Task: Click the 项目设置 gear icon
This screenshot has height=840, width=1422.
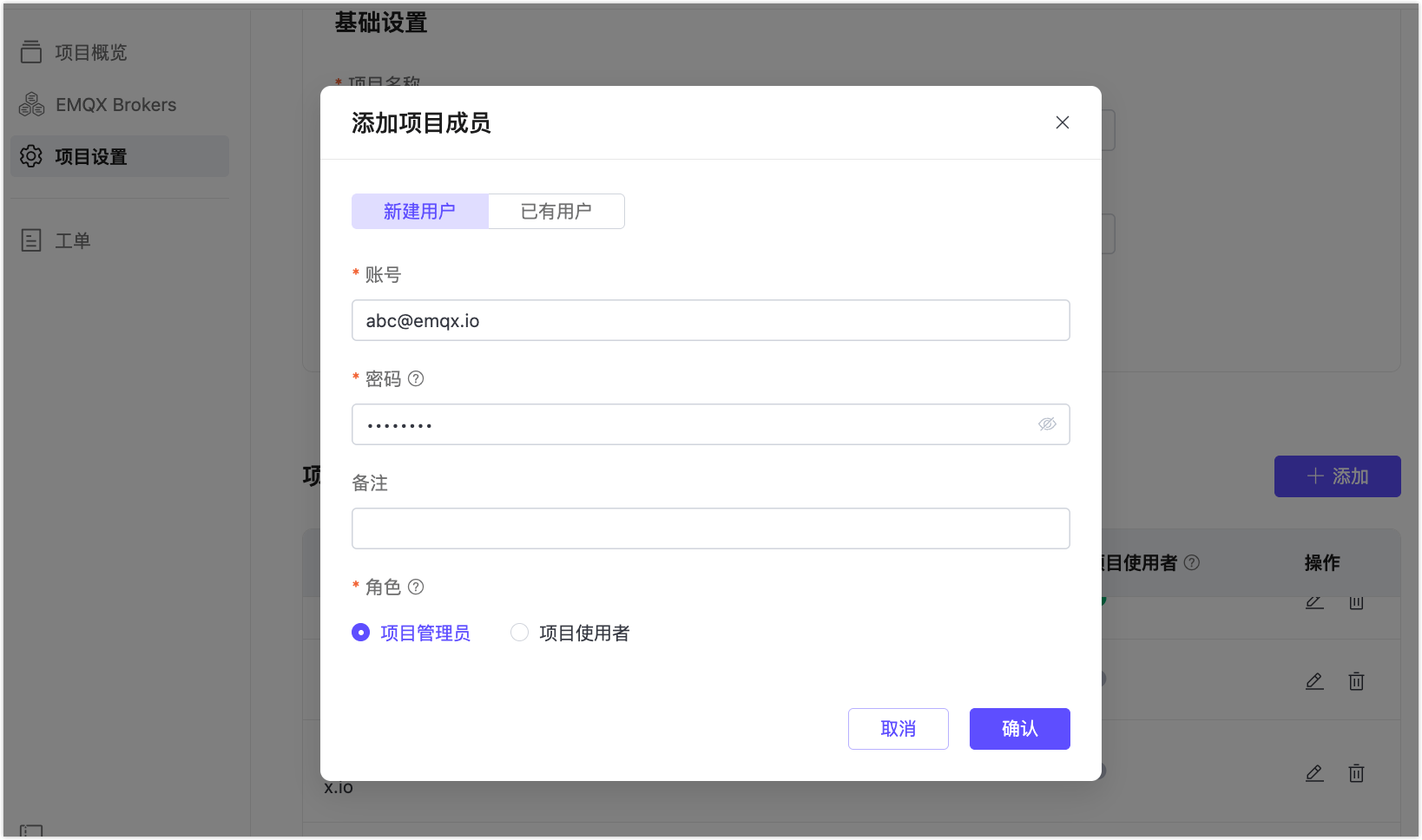Action: (31, 156)
